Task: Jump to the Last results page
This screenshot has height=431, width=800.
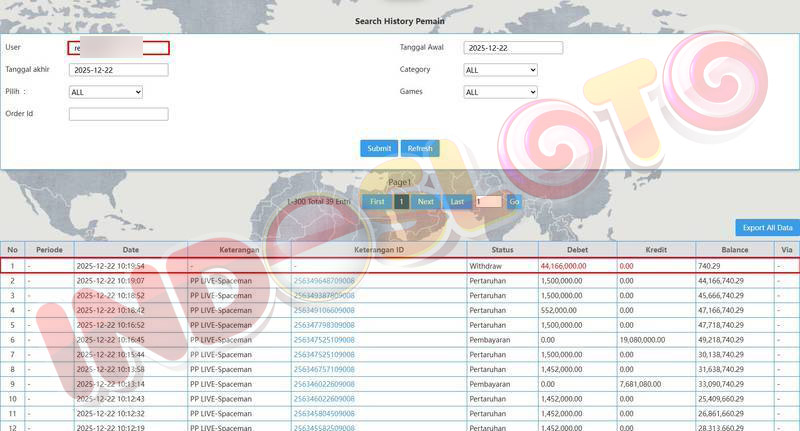Action: 457,201
